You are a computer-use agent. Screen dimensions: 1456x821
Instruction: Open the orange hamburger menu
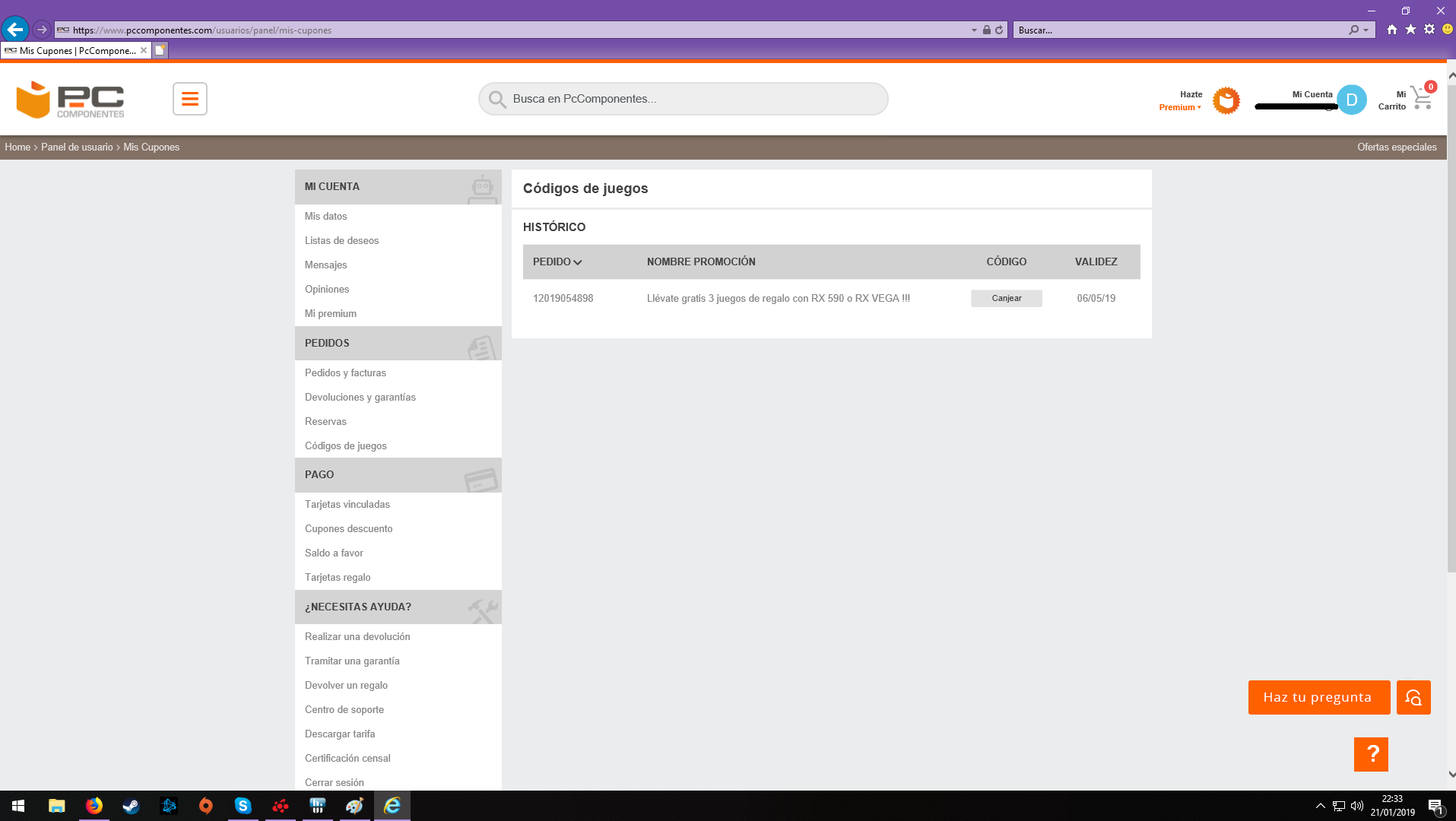coord(190,99)
